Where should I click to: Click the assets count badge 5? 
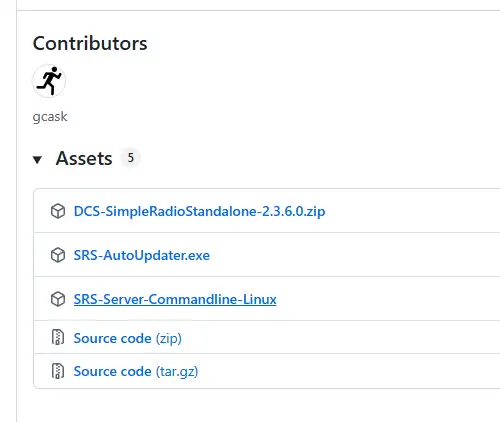pyautogui.click(x=131, y=158)
